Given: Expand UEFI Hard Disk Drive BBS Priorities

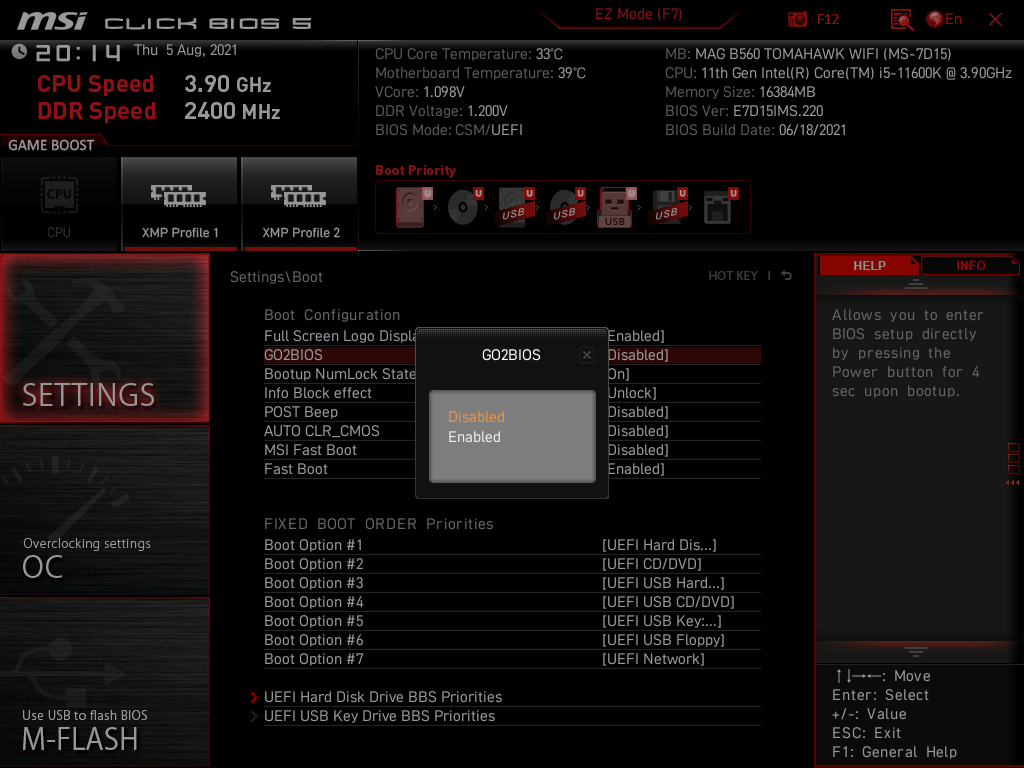Looking at the screenshot, I should 383,697.
